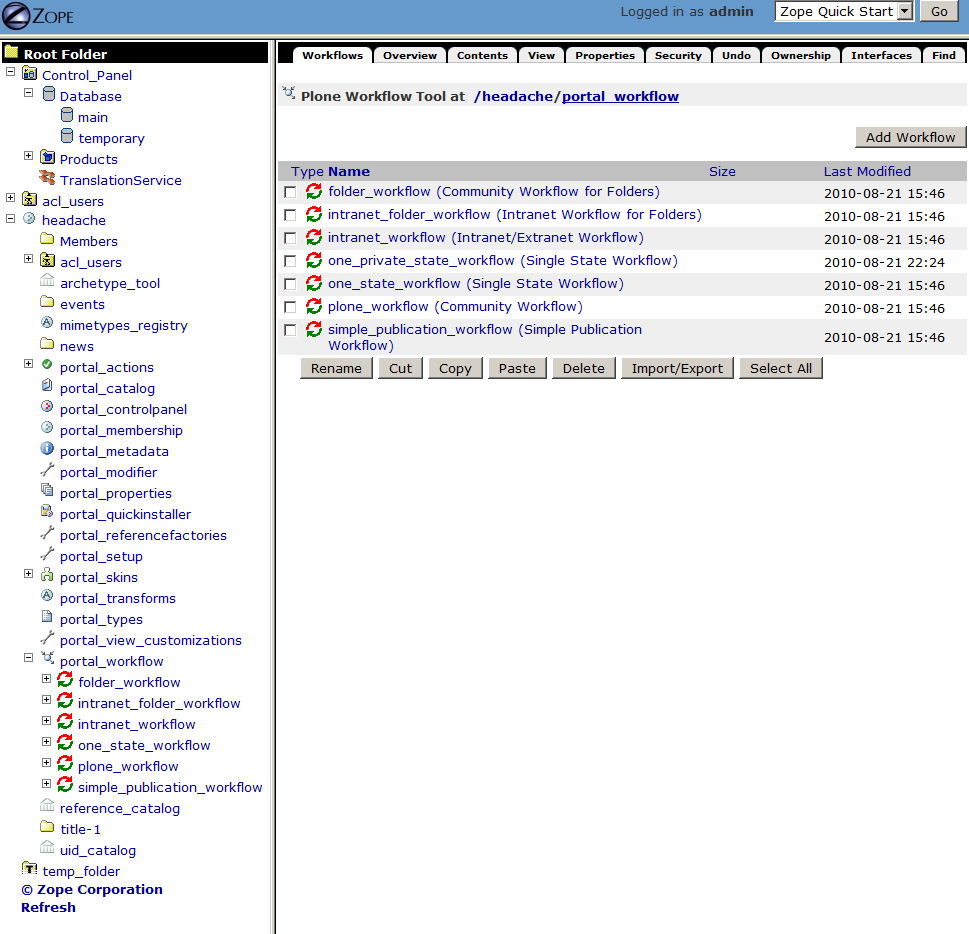Image resolution: width=969 pixels, height=934 pixels.
Task: Click the Delete button
Action: click(x=583, y=368)
